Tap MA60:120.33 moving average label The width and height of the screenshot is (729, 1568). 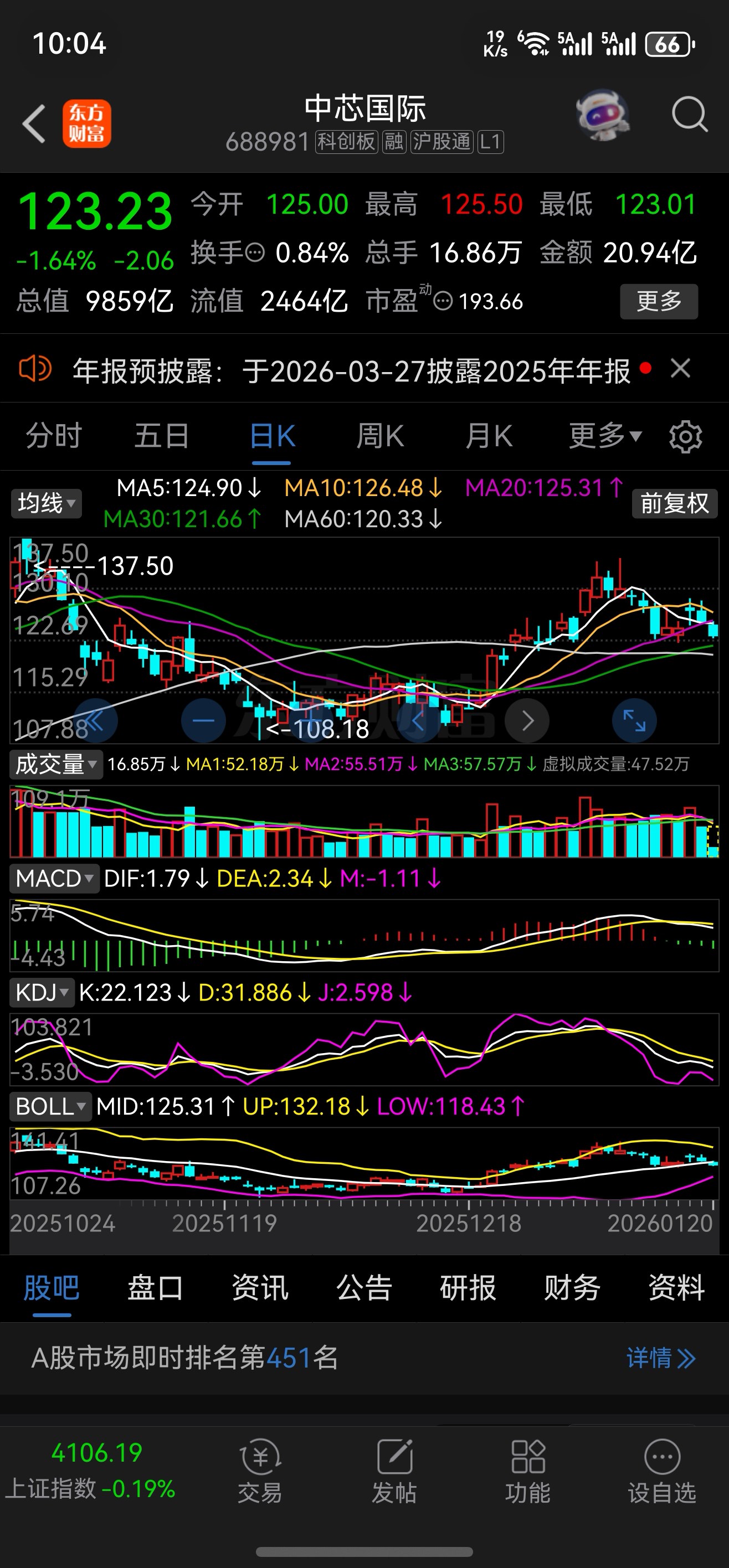[x=363, y=519]
